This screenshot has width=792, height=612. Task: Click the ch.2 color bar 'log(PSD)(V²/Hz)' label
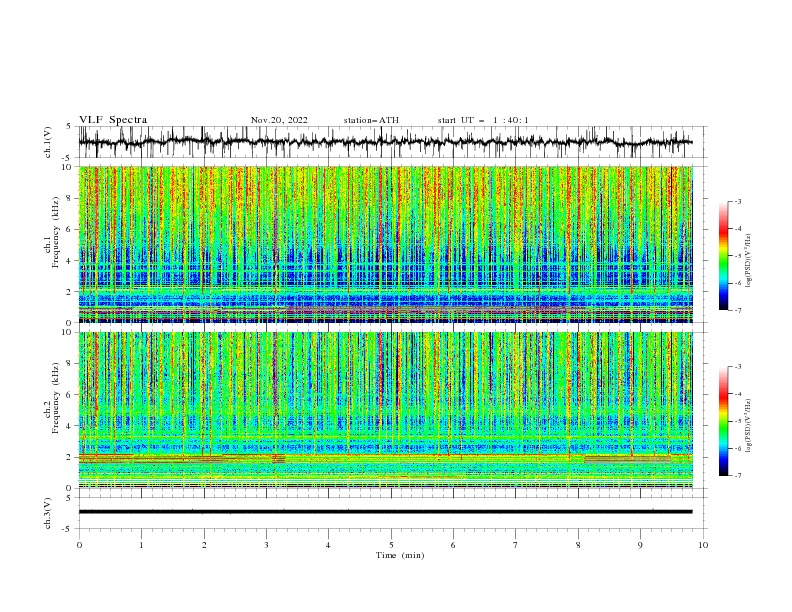[x=748, y=426]
